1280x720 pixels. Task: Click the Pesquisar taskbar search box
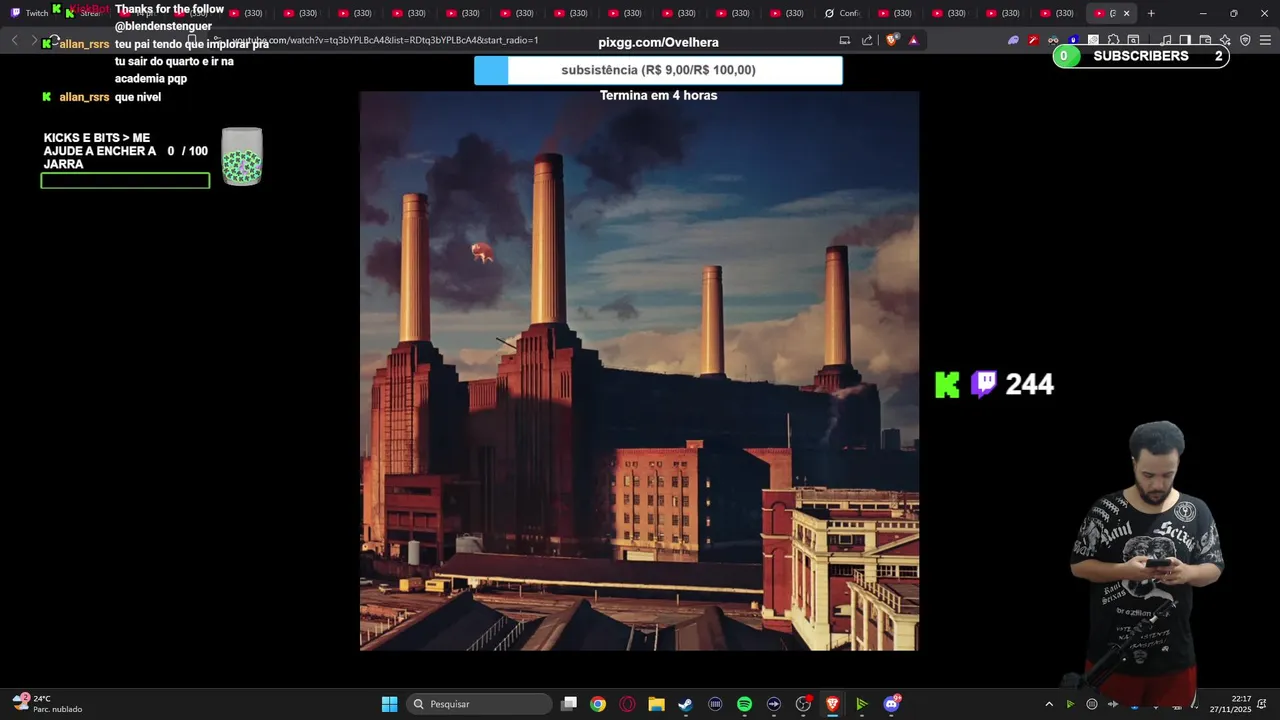point(479,704)
